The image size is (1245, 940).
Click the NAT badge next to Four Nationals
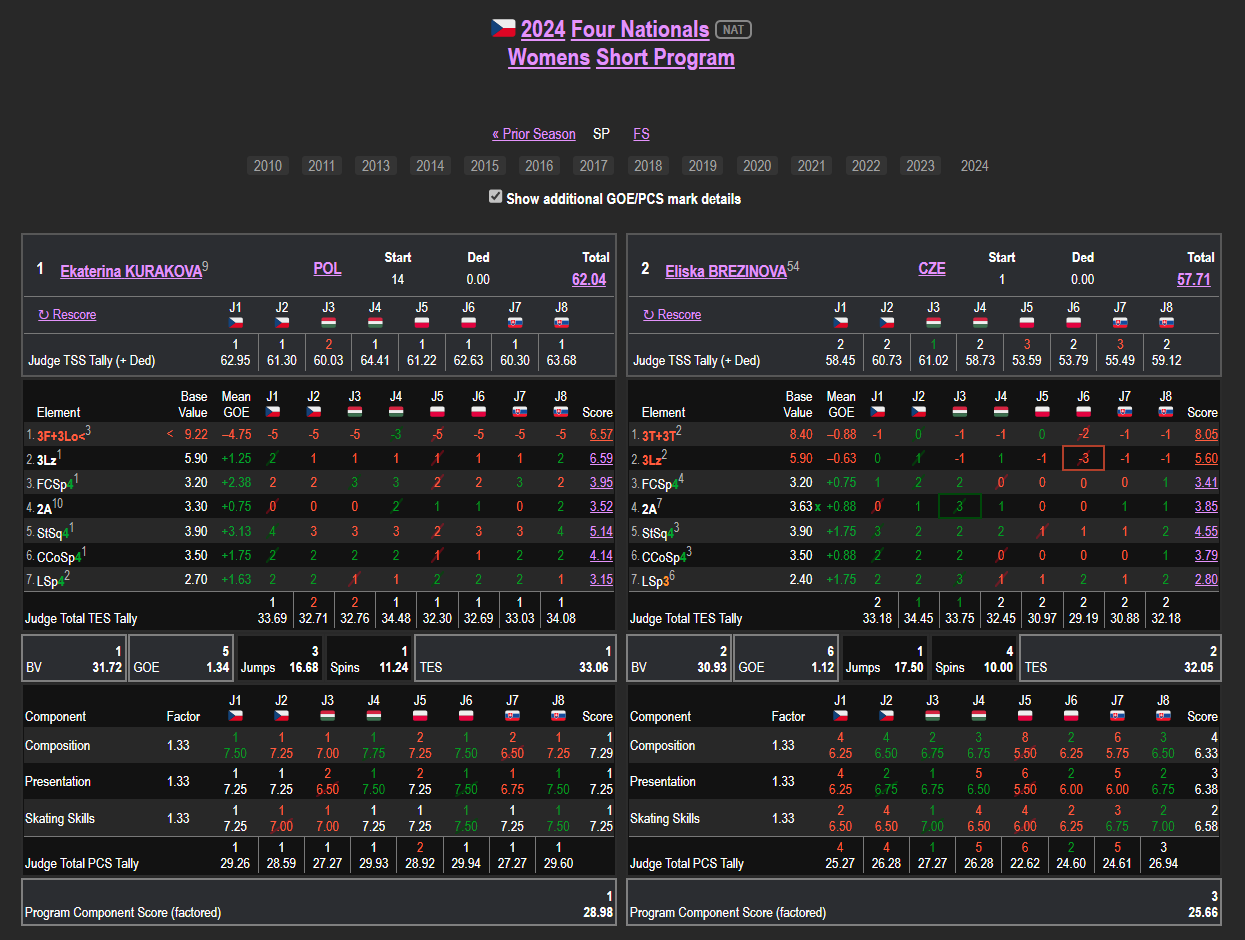coord(733,29)
